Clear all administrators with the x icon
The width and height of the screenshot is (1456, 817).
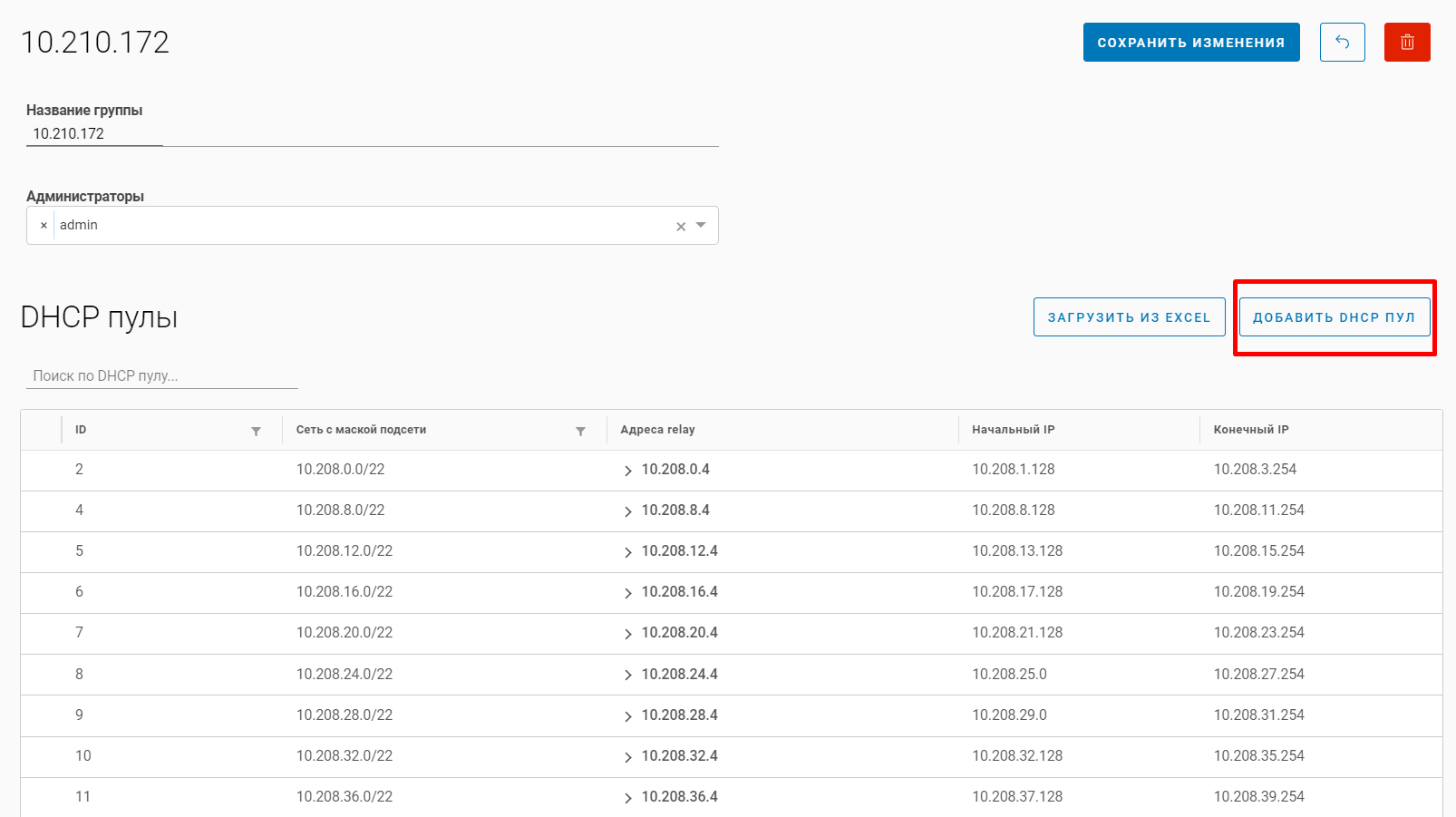[681, 227]
